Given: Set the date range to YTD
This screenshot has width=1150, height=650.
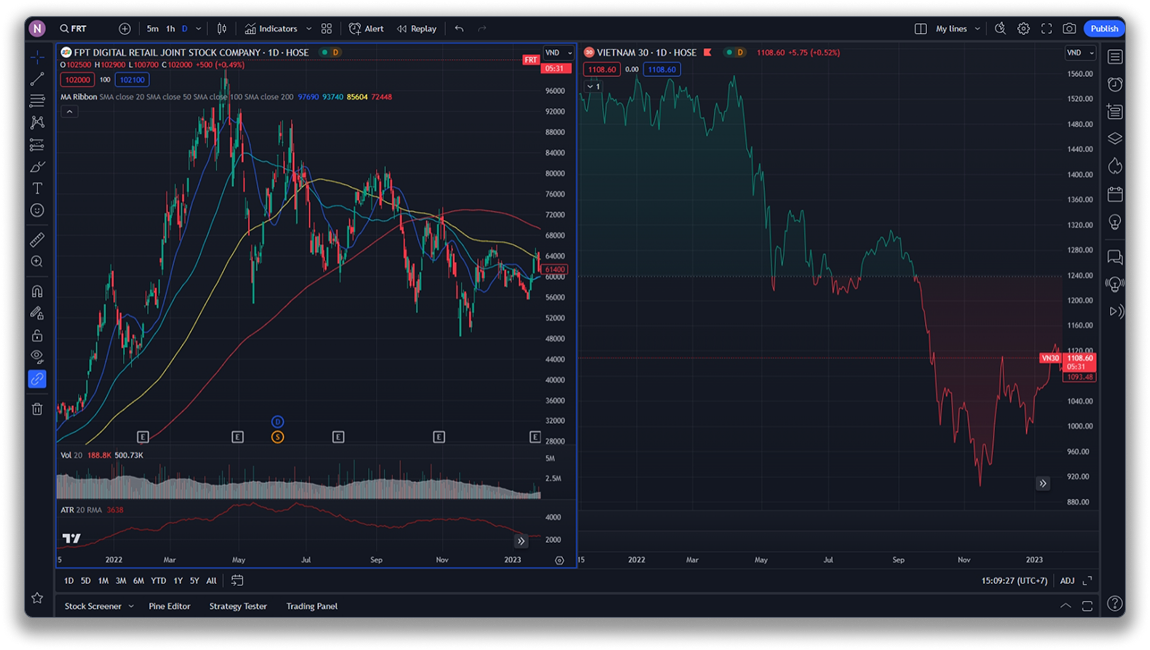Looking at the screenshot, I should [158, 580].
